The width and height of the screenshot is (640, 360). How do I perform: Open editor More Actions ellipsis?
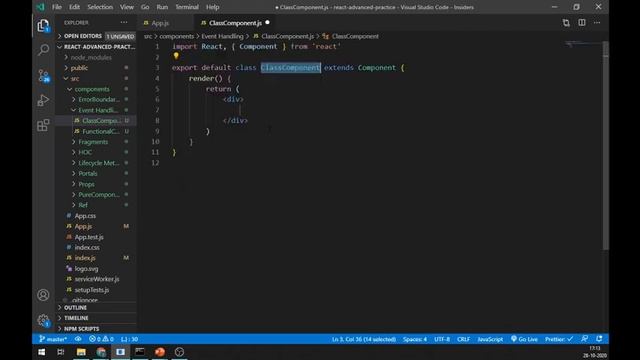(597, 23)
